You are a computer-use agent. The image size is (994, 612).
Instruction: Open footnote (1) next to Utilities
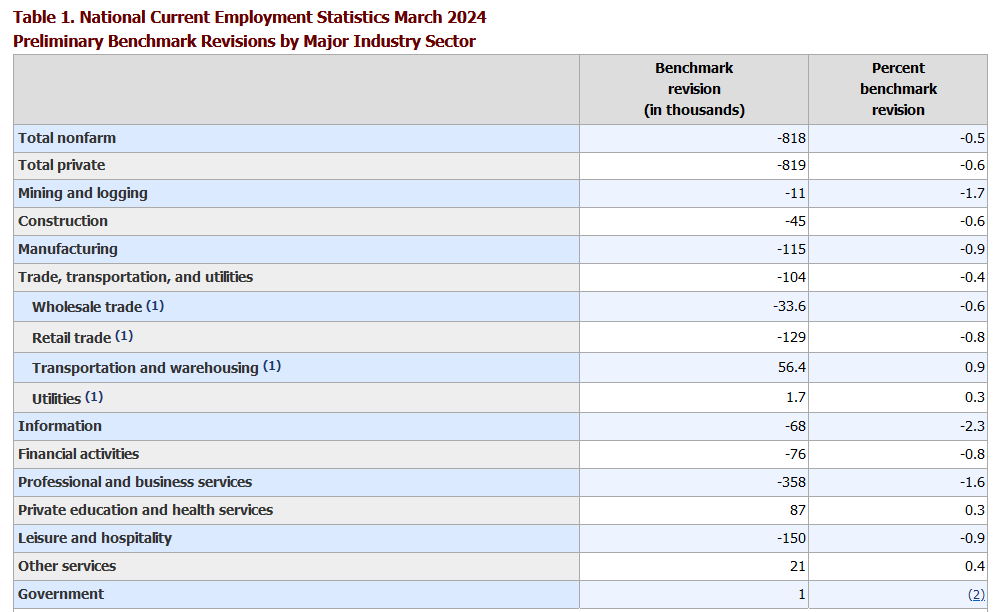coord(94,397)
